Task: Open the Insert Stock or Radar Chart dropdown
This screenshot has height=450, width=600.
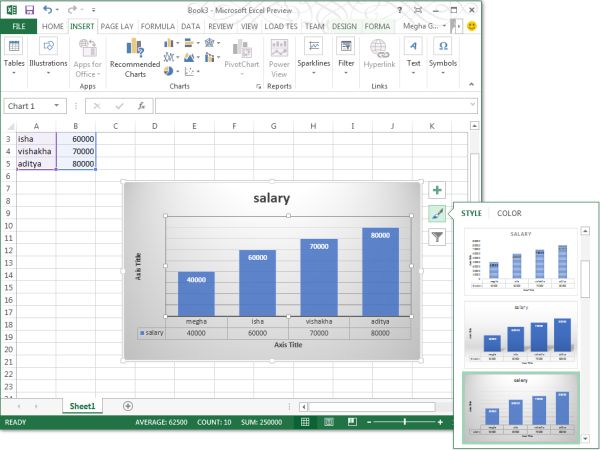Action: [212, 43]
